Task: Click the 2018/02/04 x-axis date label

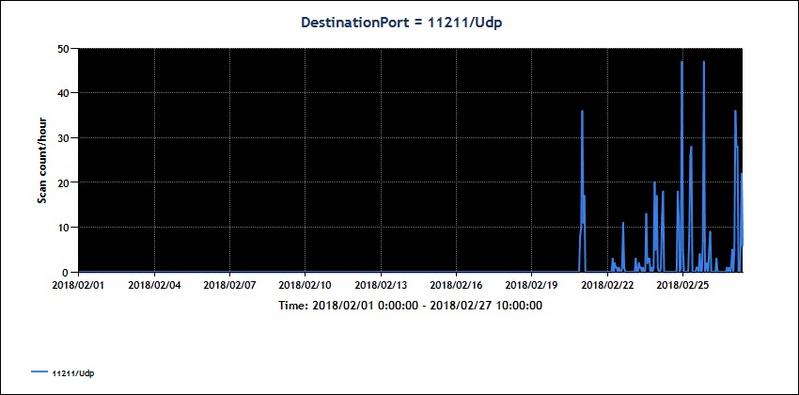Action: [154, 285]
